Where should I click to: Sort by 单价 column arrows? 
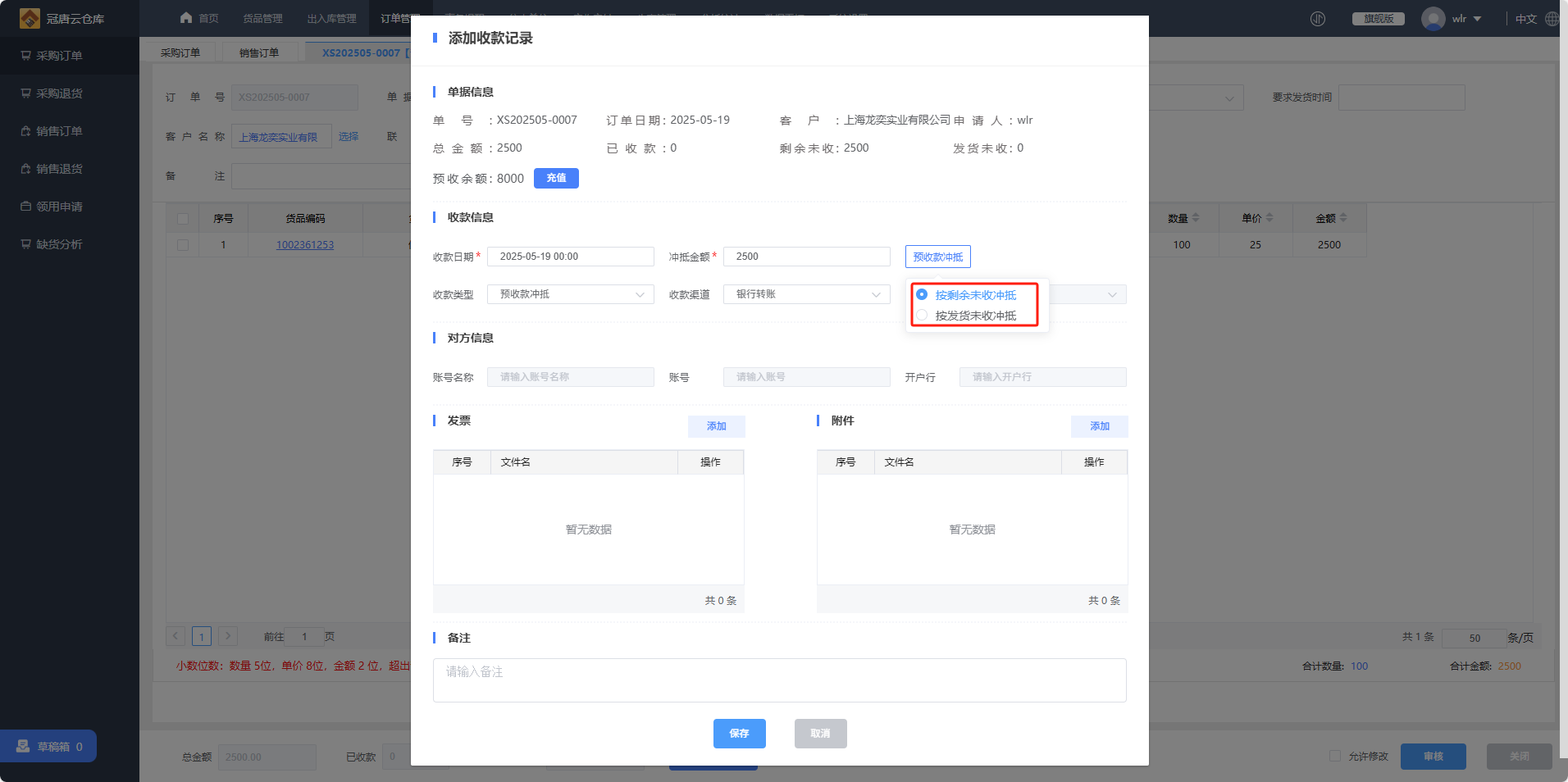point(1269,218)
